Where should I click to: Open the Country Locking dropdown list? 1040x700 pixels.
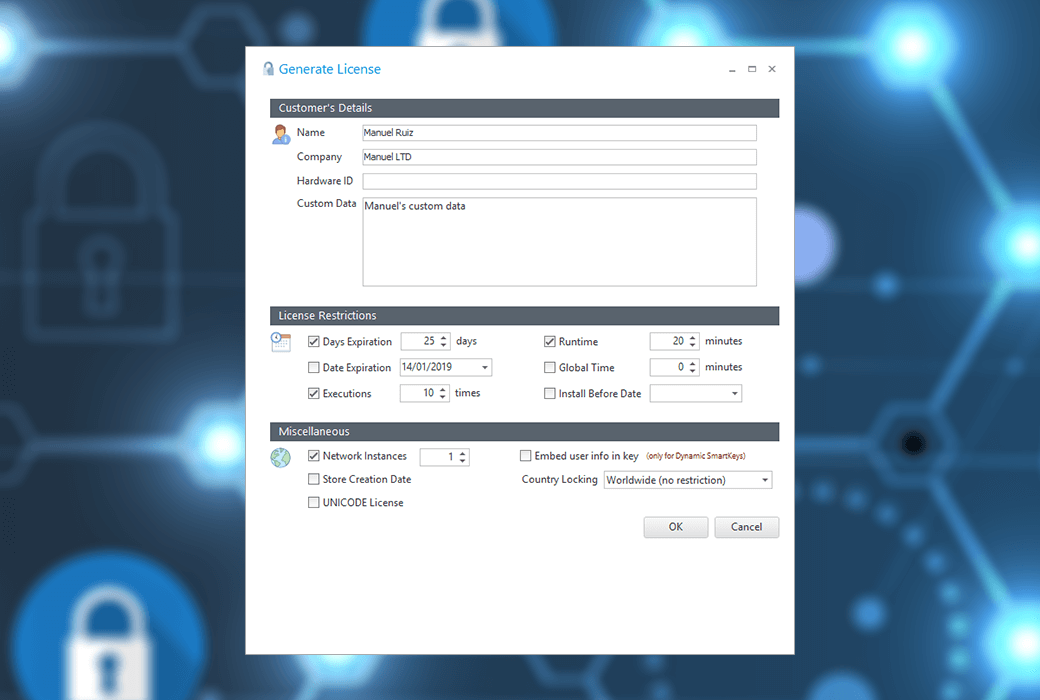click(765, 481)
